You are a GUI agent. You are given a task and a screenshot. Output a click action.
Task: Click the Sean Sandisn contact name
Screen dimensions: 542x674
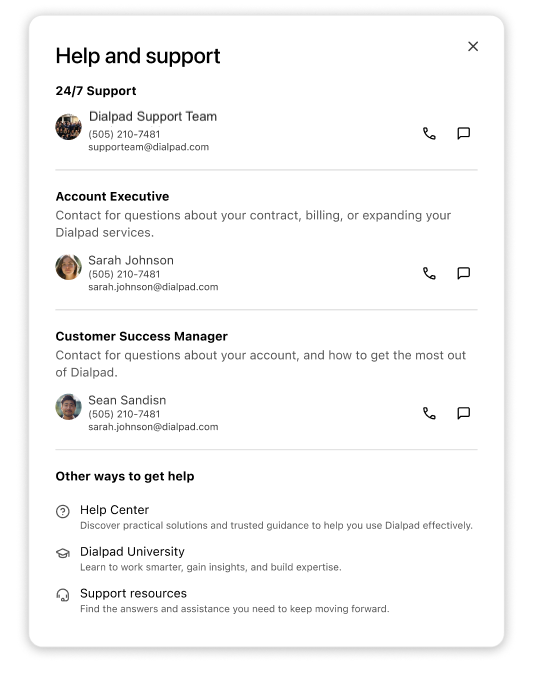pos(127,400)
